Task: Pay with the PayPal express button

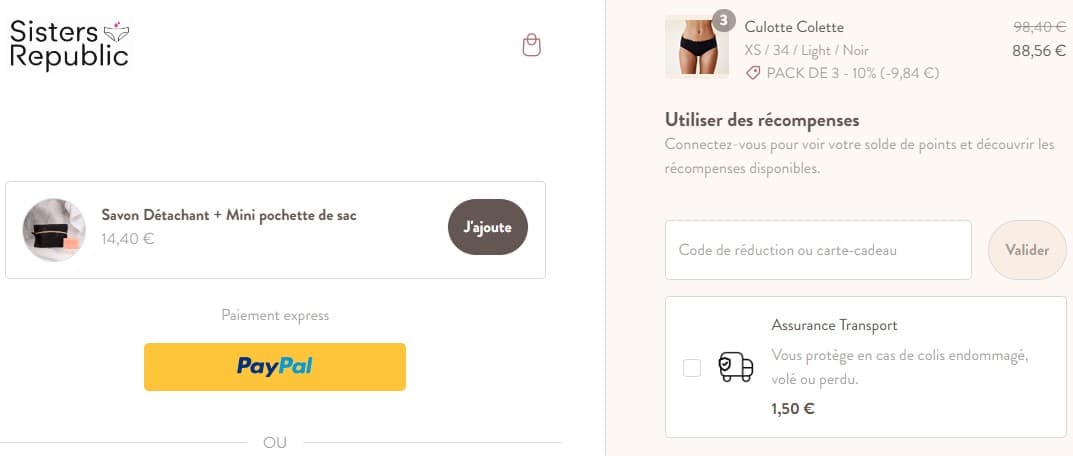Action: (275, 366)
